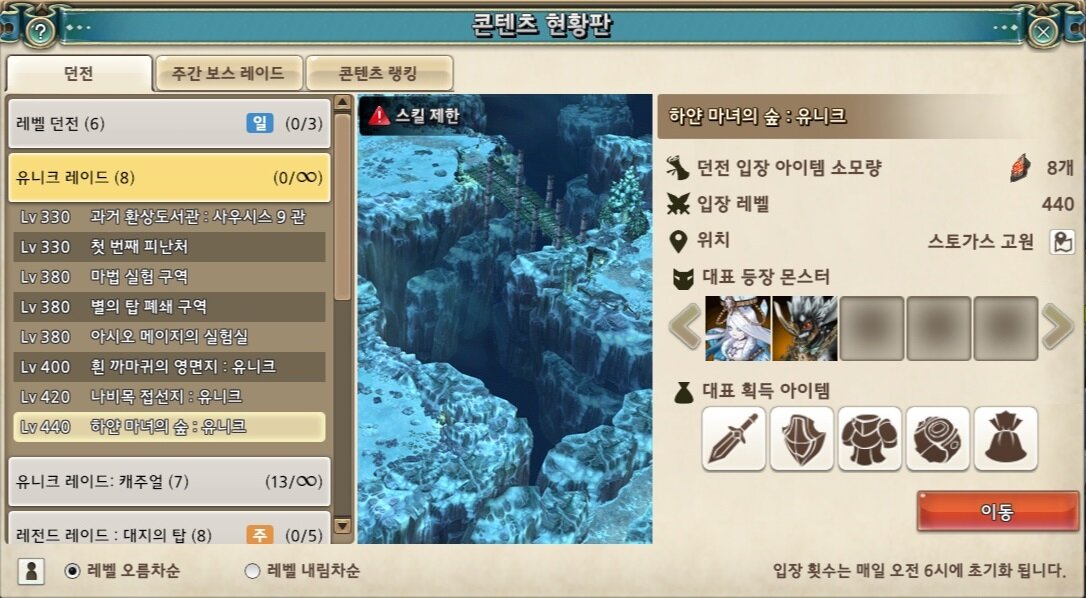Select the pouch bag reward icon

point(1006,439)
